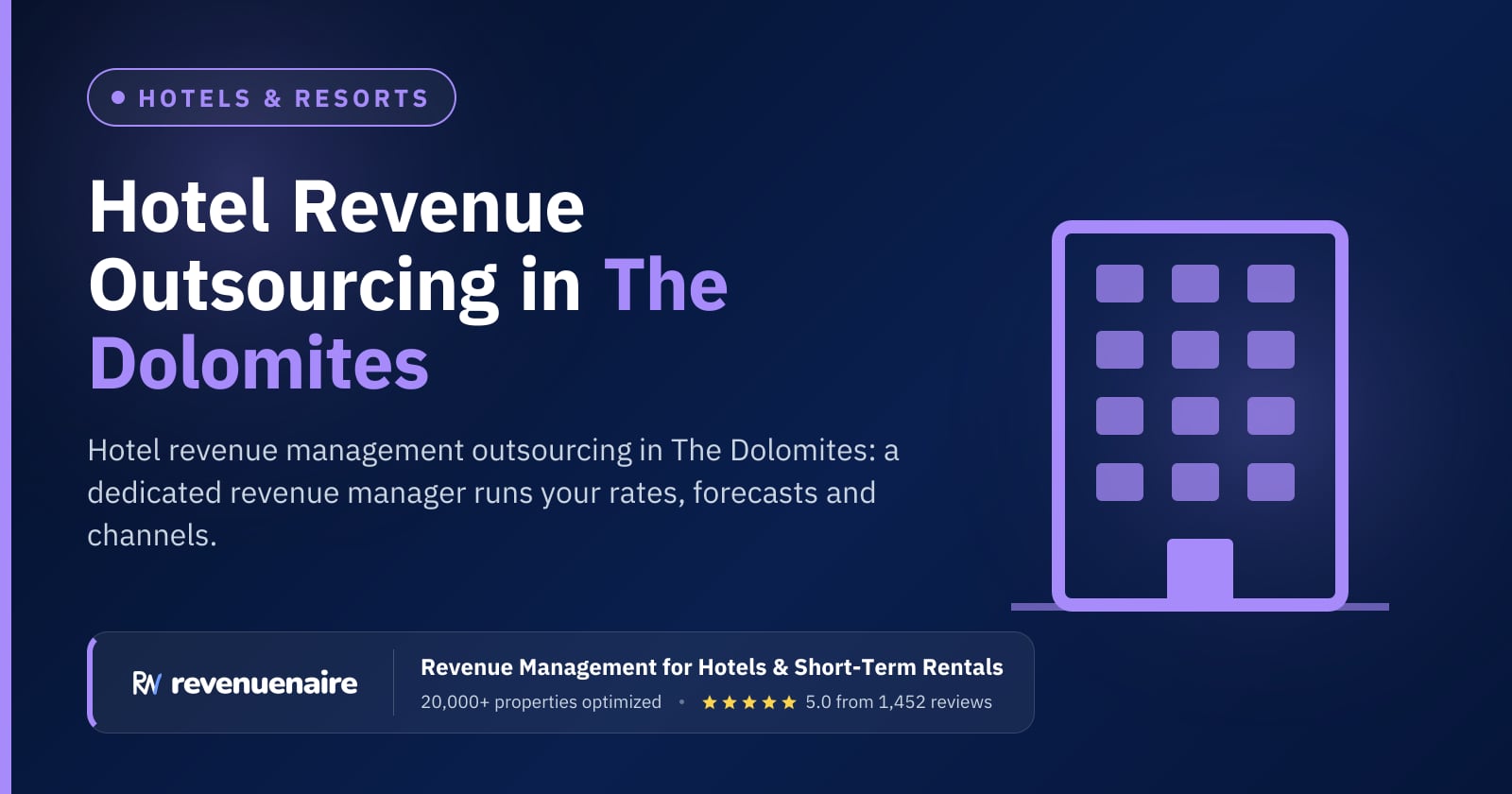Image resolution: width=1512 pixels, height=794 pixels.
Task: Click the five-star rating icons
Action: 749,702
